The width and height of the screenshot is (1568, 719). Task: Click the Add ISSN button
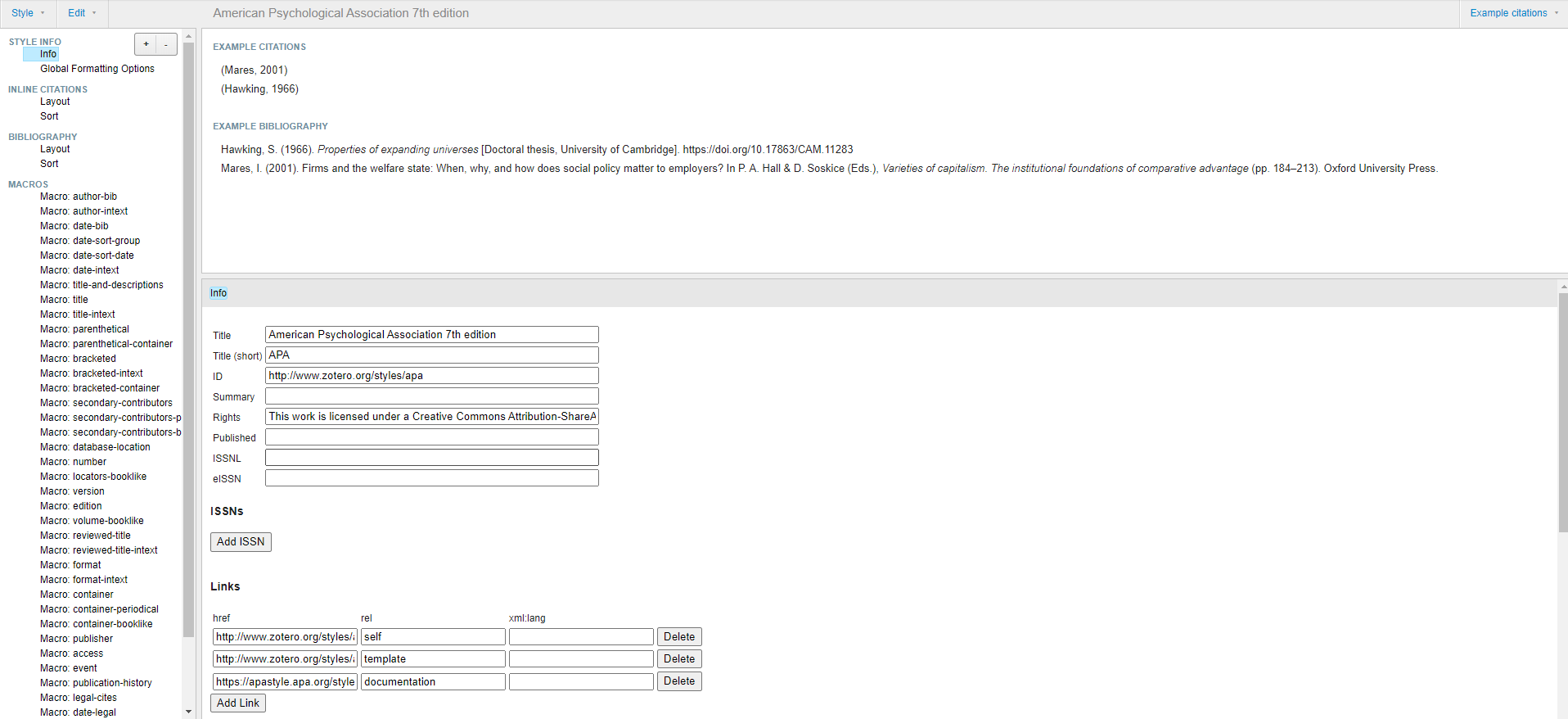[241, 542]
